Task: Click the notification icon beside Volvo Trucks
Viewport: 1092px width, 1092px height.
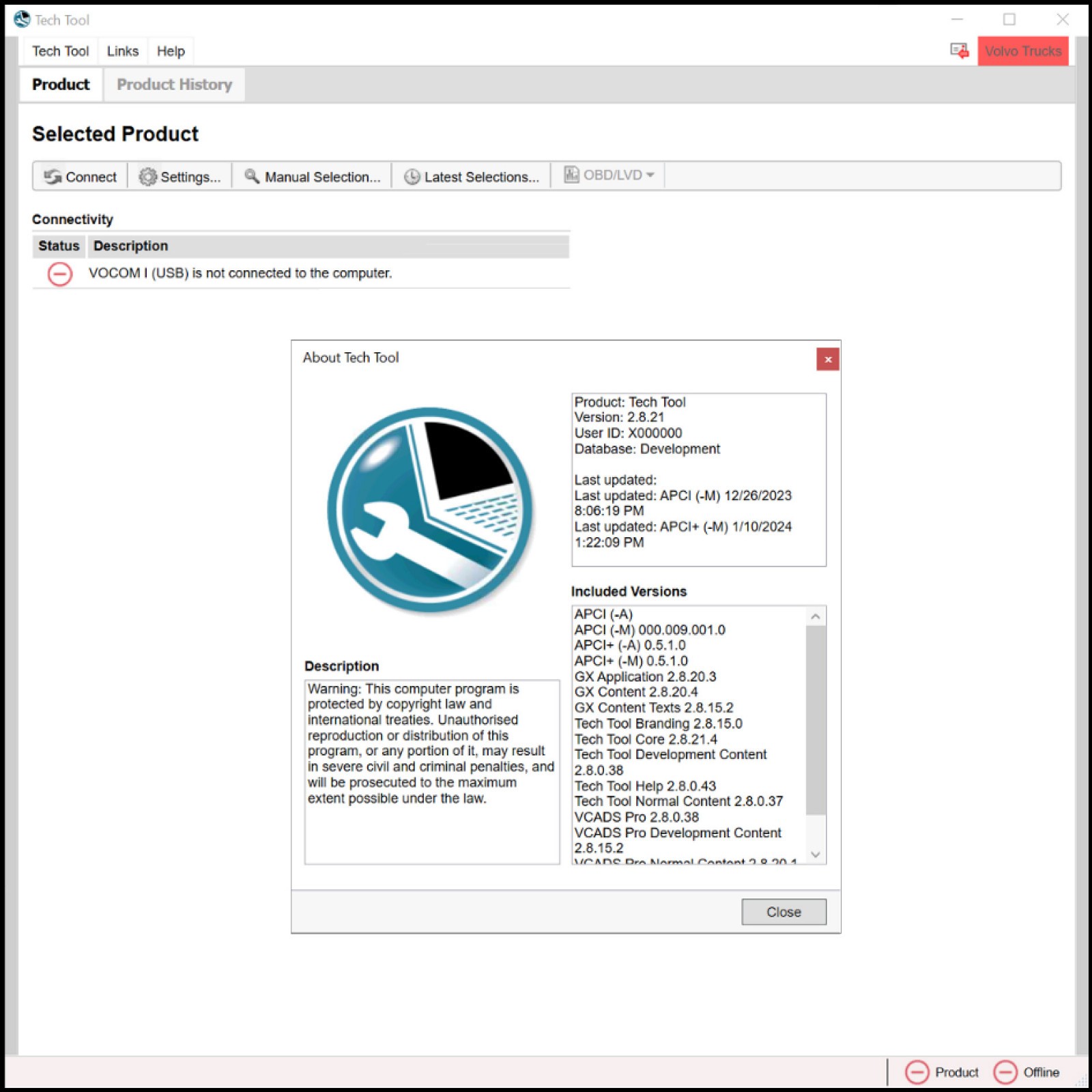Action: tap(960, 51)
